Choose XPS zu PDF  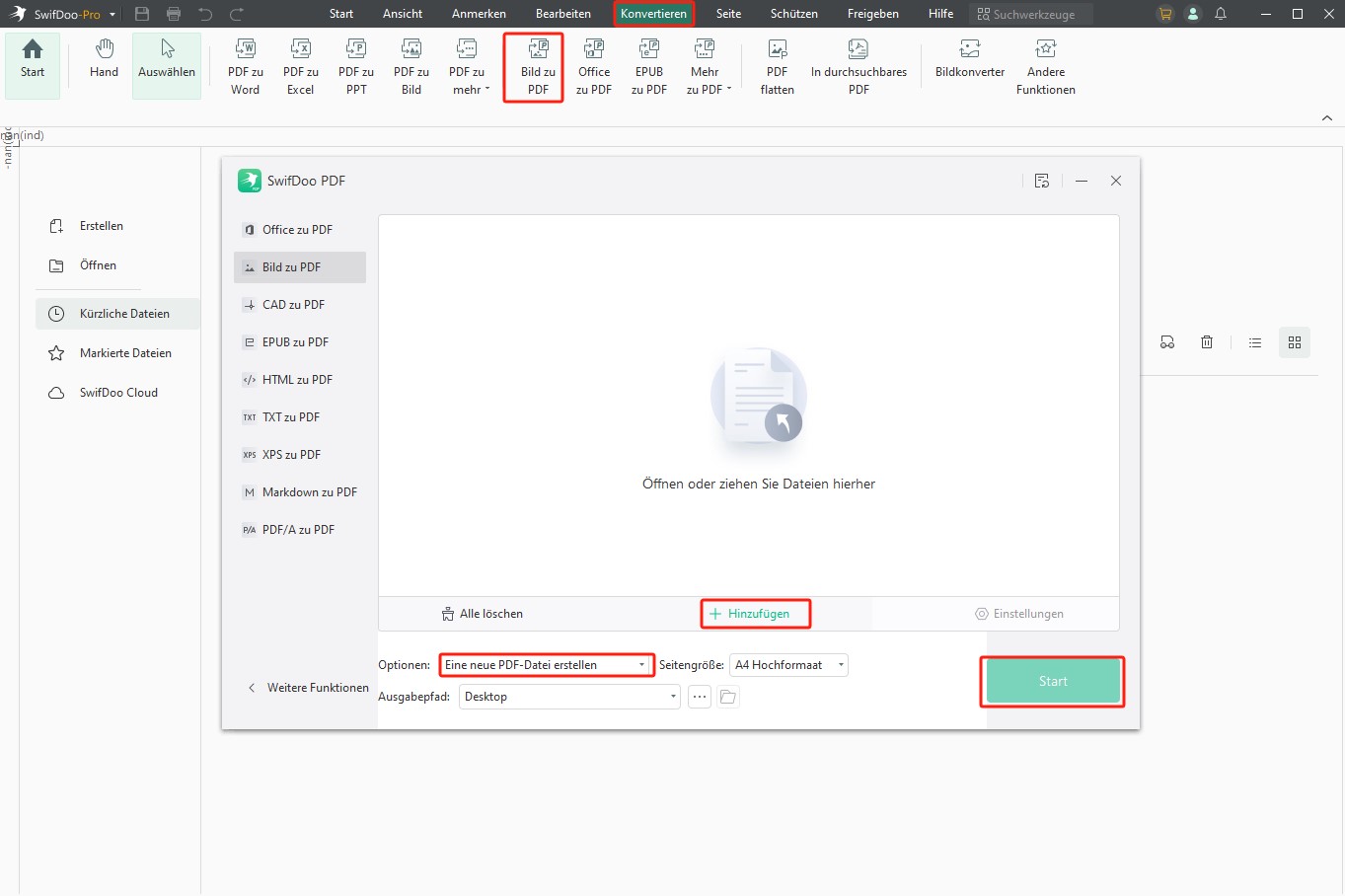tap(300, 455)
